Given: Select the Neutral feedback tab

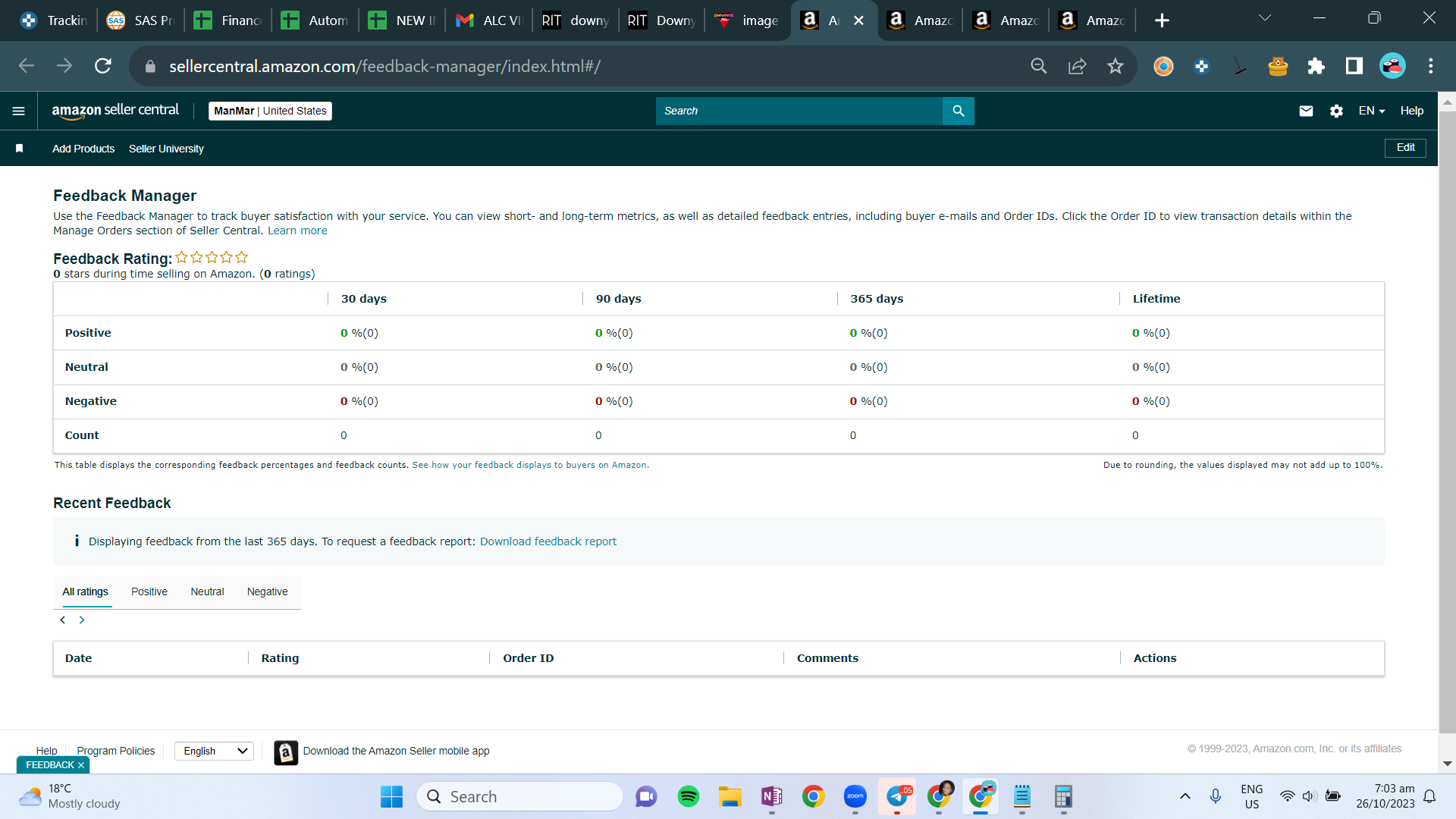Looking at the screenshot, I should [x=207, y=591].
